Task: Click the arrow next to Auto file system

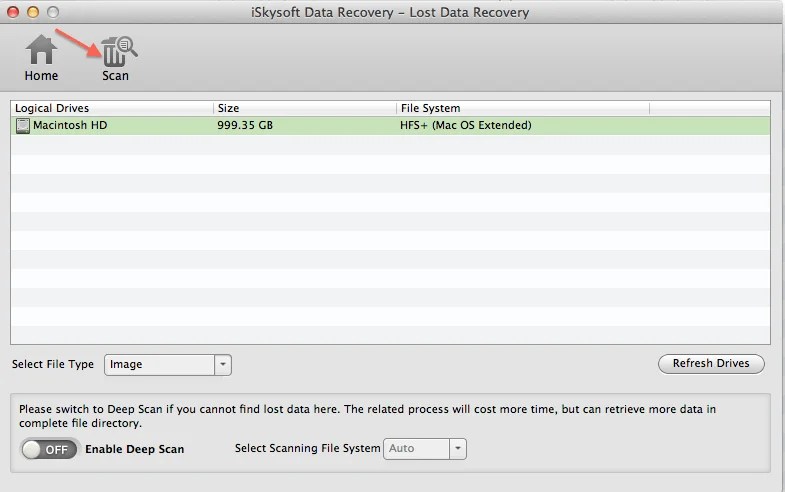Action: pyautogui.click(x=458, y=448)
